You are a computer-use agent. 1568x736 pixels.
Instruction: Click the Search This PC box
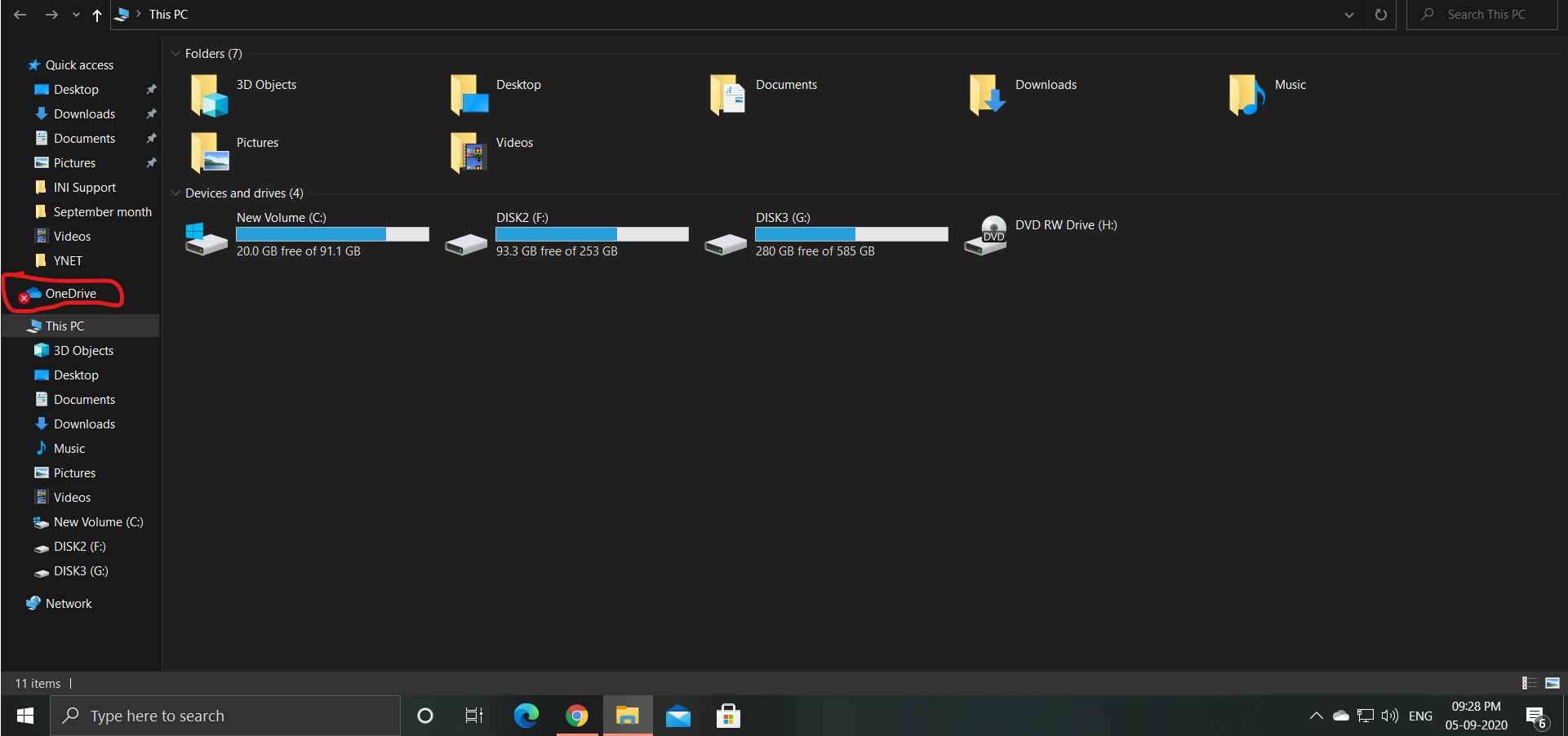pos(1482,15)
